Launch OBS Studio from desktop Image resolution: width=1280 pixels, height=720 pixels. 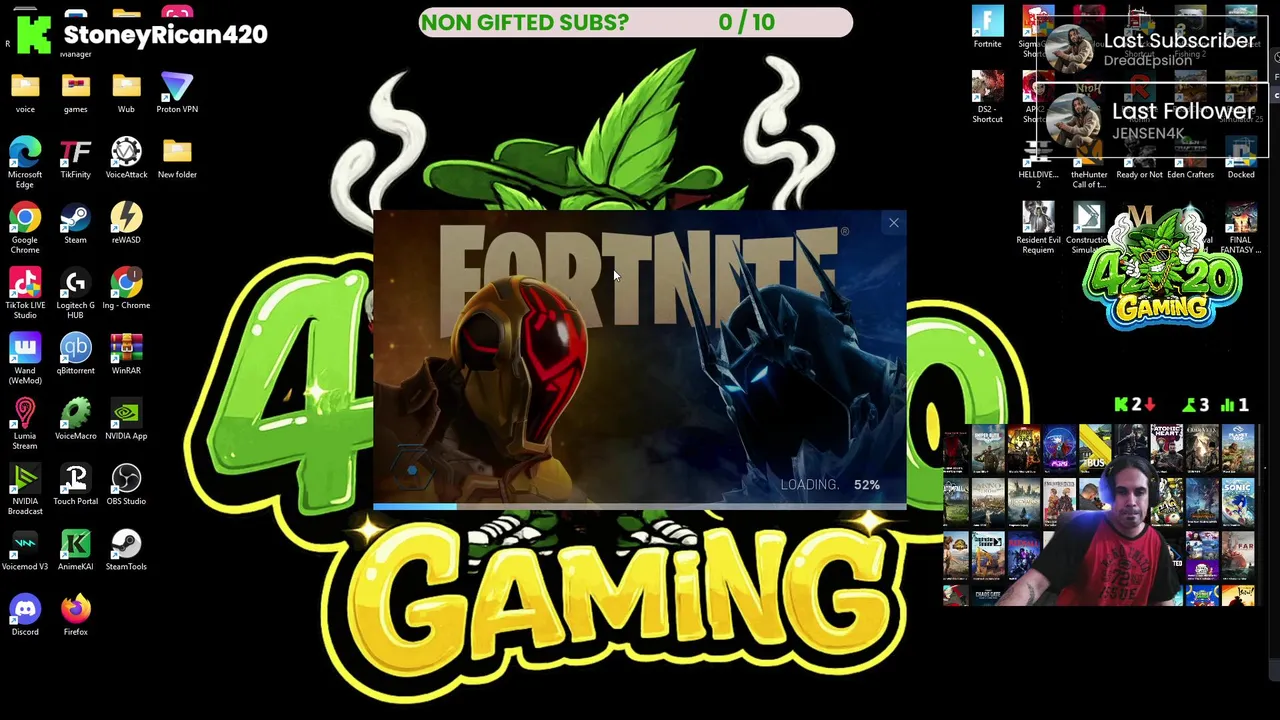(126, 485)
